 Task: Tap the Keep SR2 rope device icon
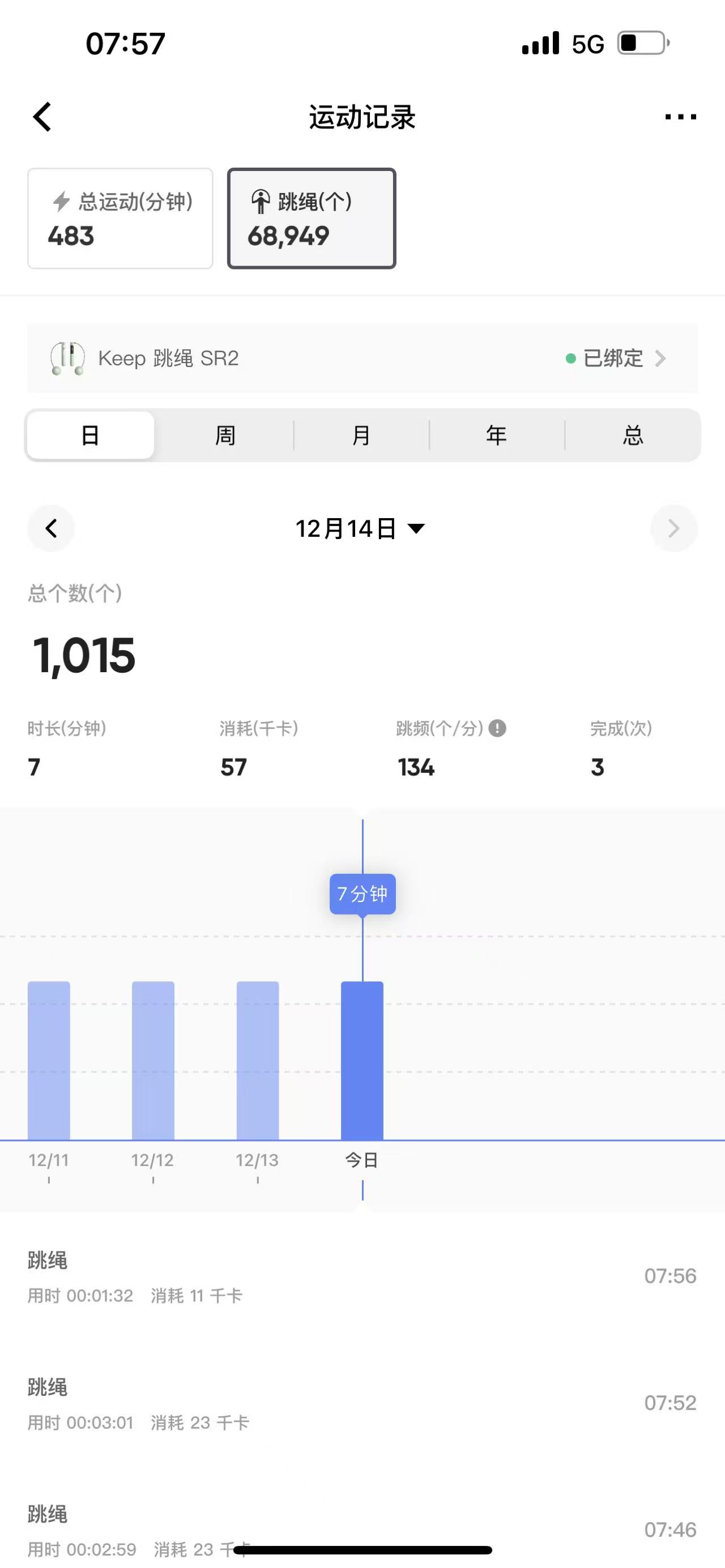tap(67, 358)
